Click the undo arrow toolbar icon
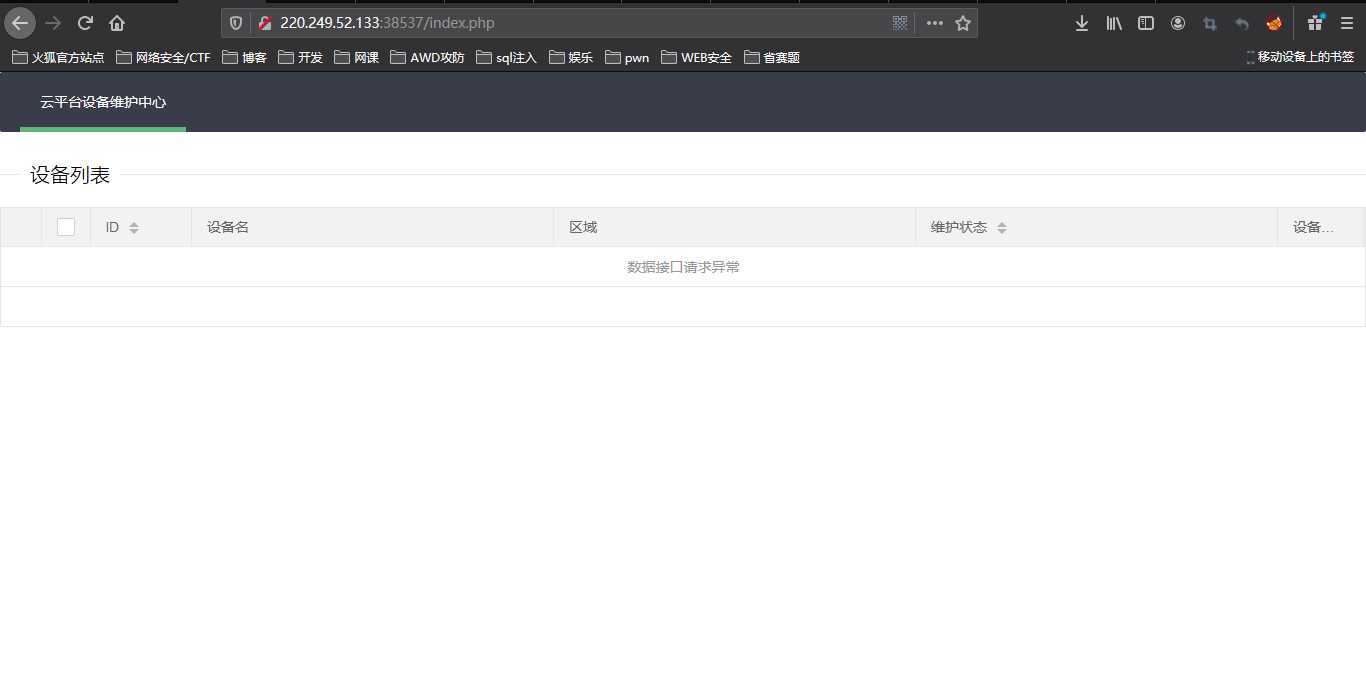 click(1242, 23)
